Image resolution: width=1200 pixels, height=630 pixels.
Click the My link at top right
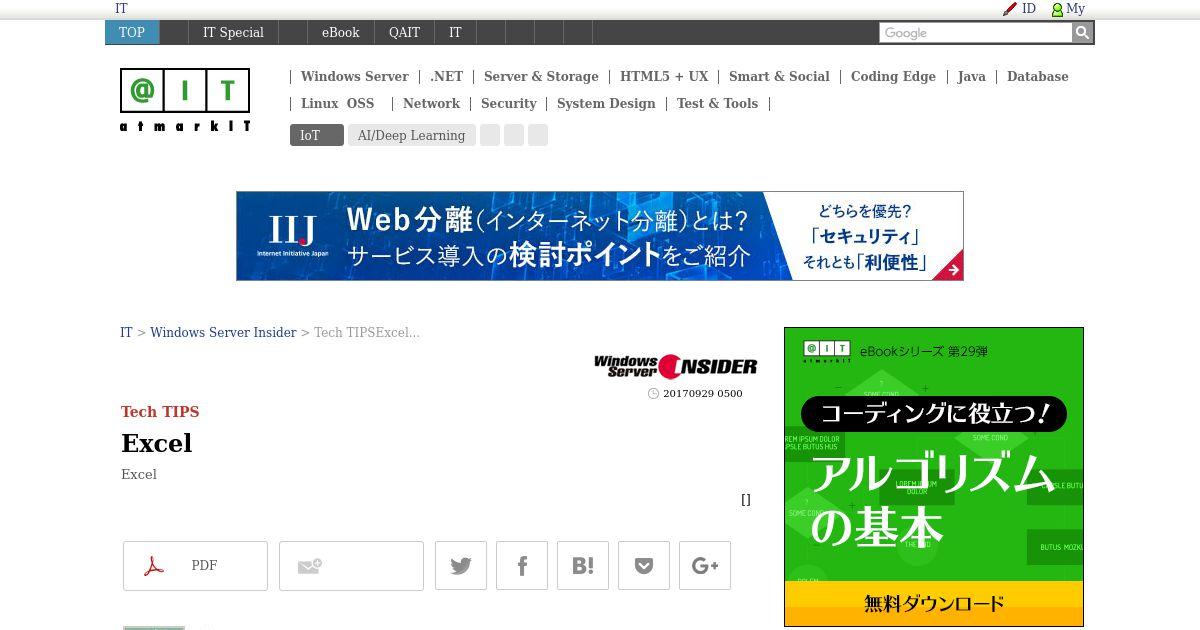pyautogui.click(x=1075, y=8)
